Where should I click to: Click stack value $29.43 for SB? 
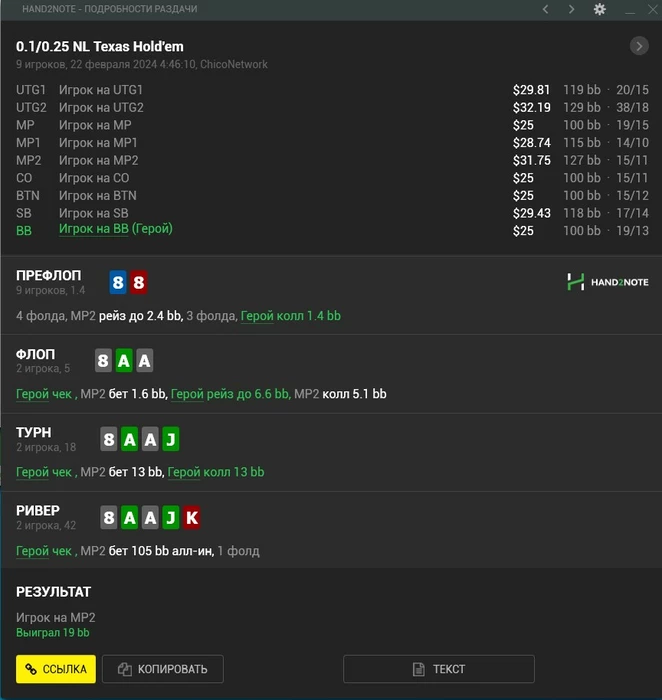(x=531, y=213)
